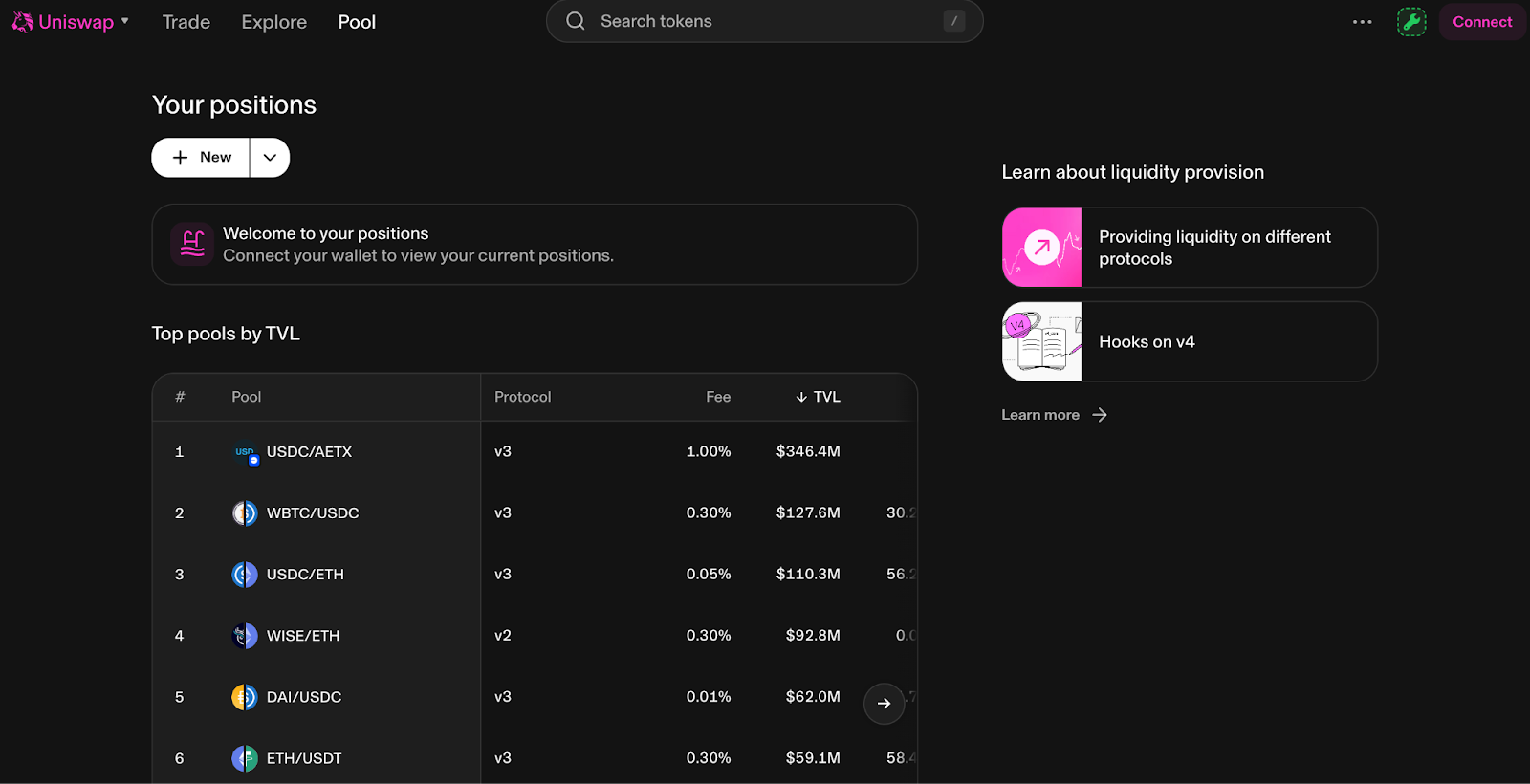Click the WISE/ETH pool token icon
This screenshot has width=1530, height=784.
(x=245, y=636)
